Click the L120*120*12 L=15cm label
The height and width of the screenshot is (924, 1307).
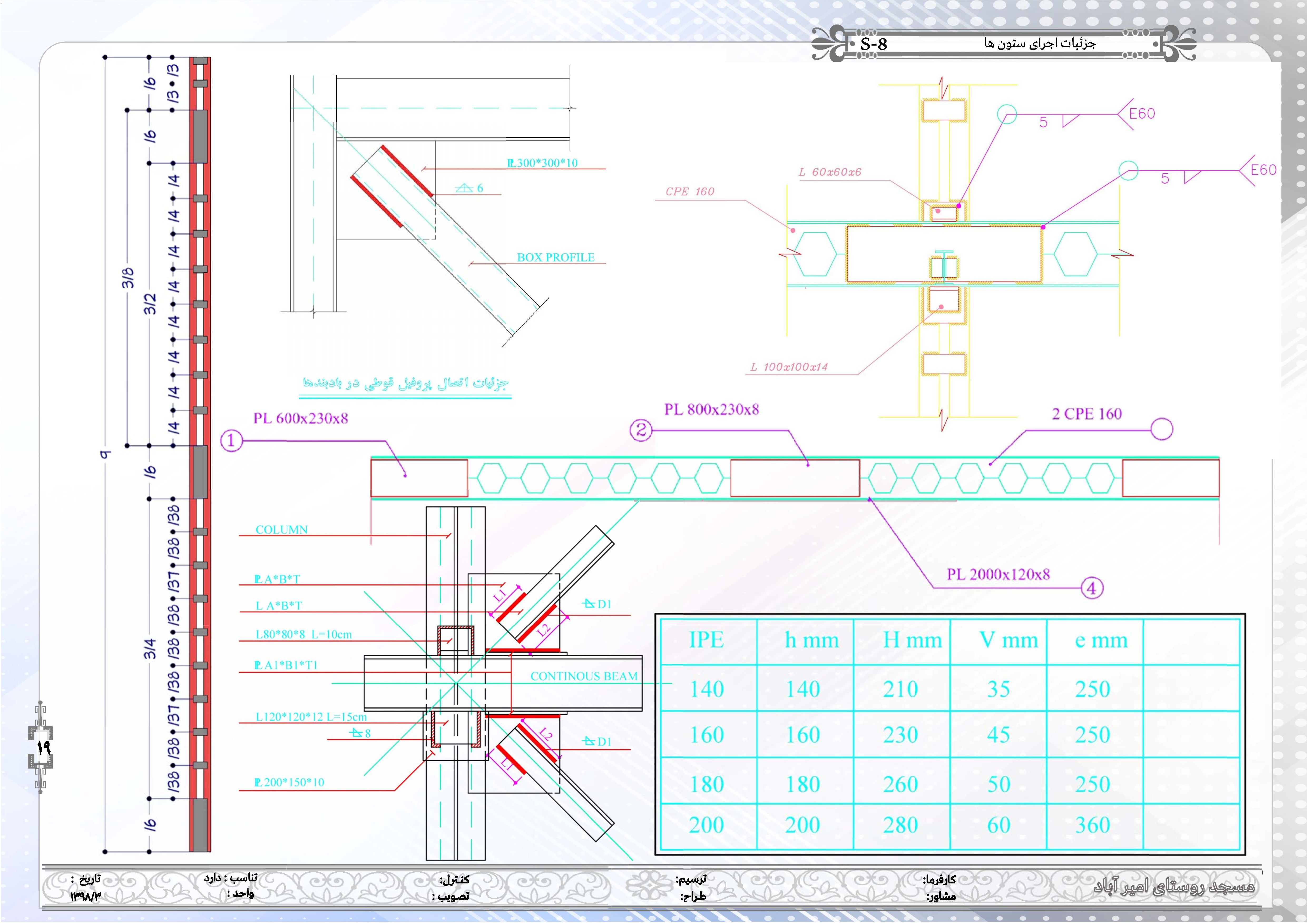point(311,717)
